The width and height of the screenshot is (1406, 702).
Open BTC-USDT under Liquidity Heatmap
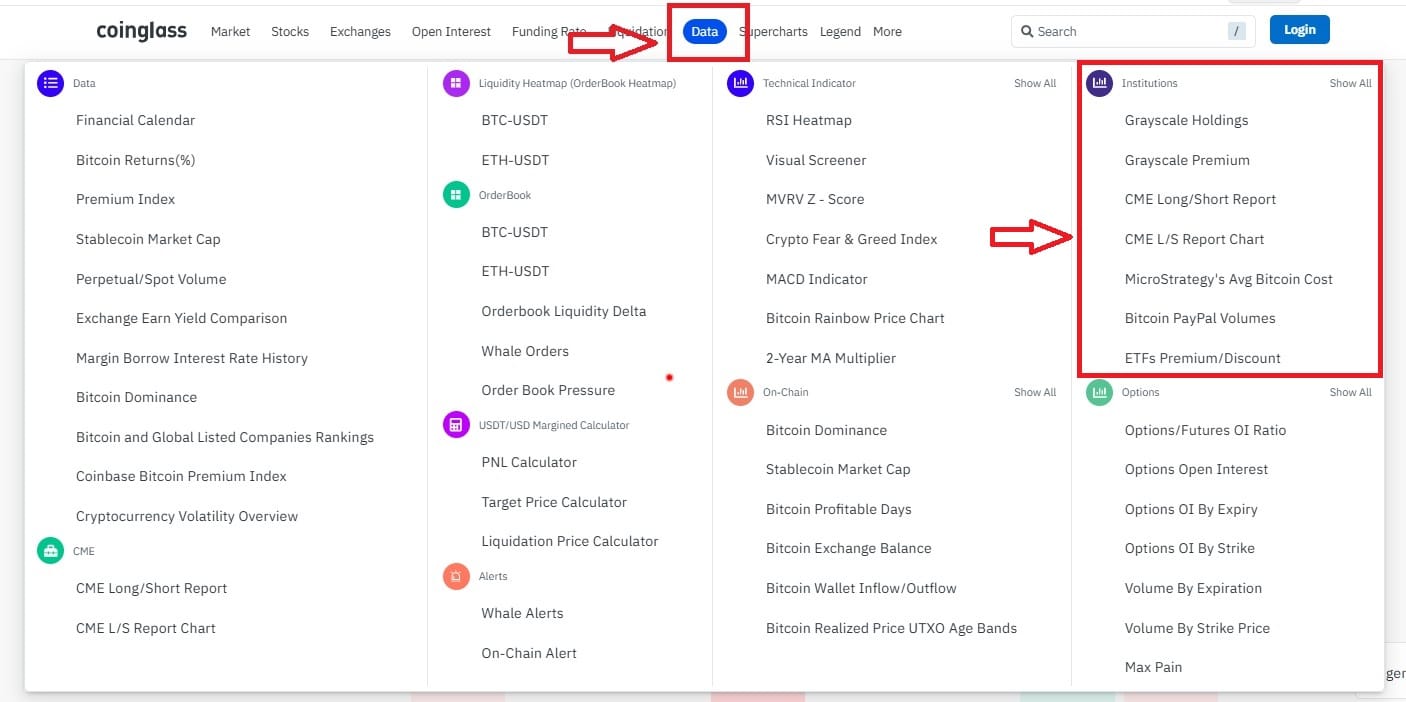coord(515,120)
